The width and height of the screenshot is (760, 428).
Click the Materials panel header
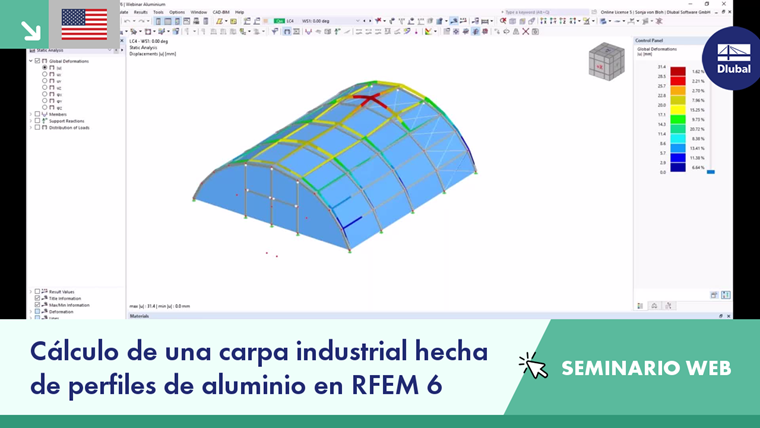tap(429, 316)
